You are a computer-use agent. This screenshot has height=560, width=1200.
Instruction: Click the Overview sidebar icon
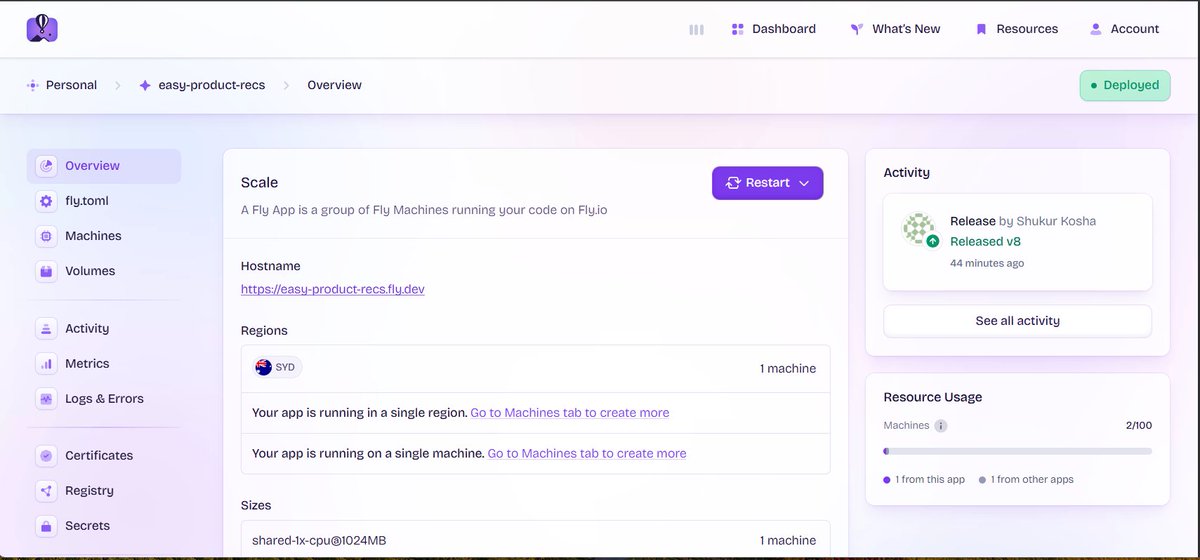[46, 166]
